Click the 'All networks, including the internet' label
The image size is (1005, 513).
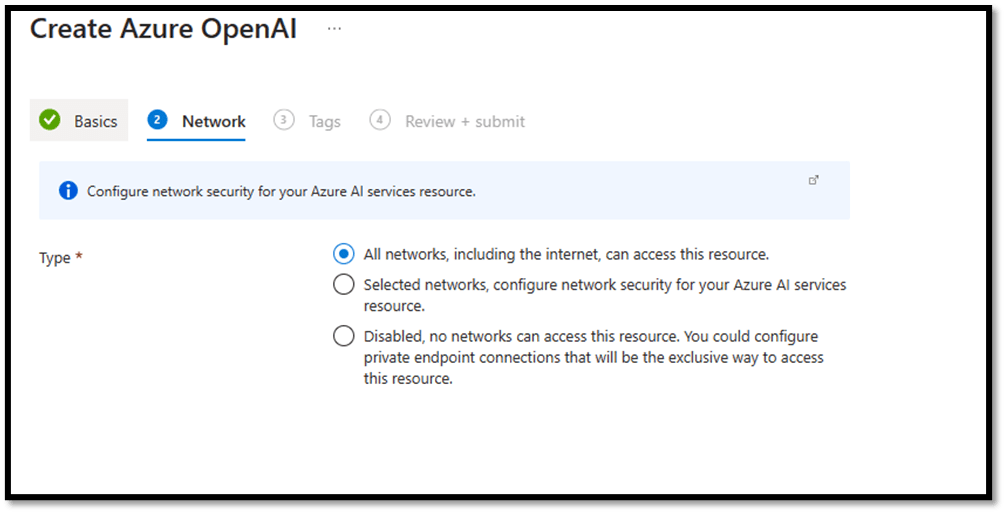click(x=566, y=254)
